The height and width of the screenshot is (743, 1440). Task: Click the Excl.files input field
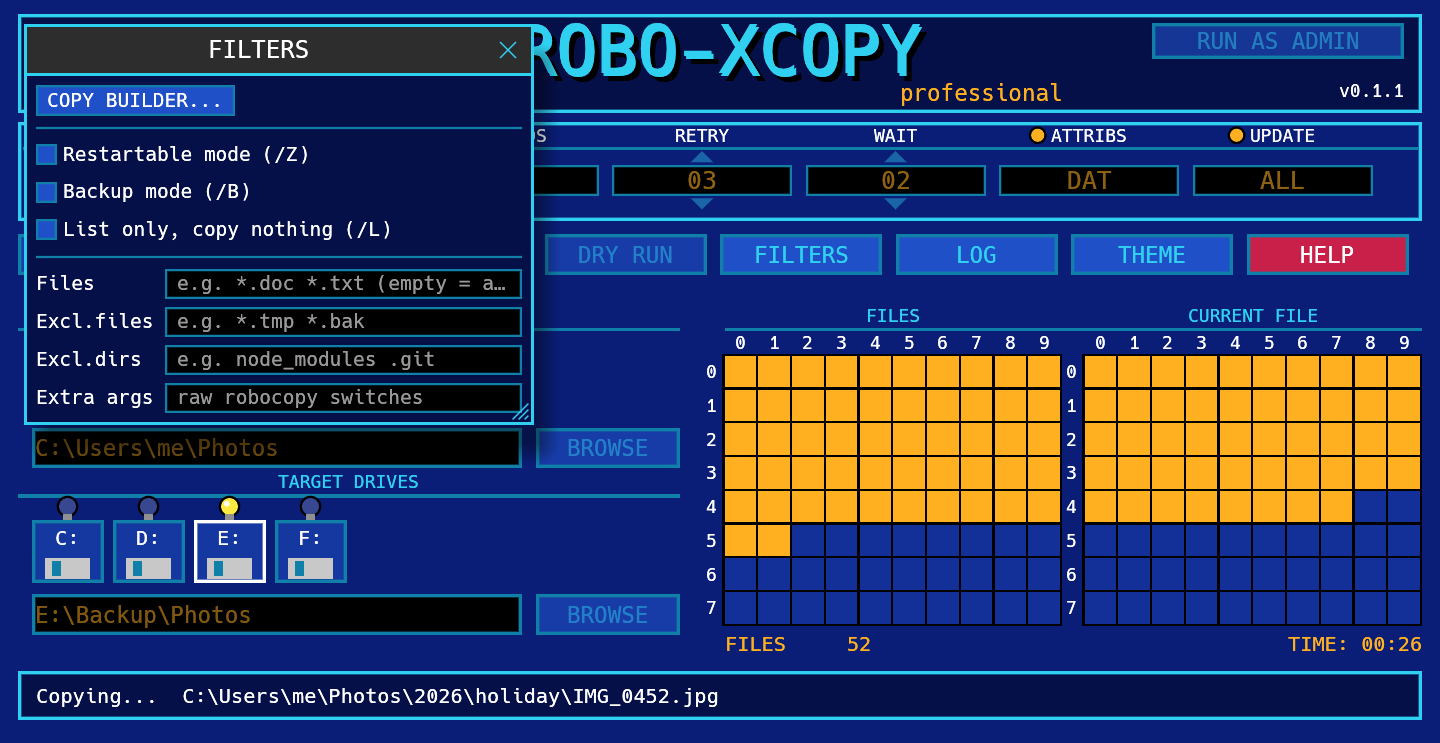(344, 322)
